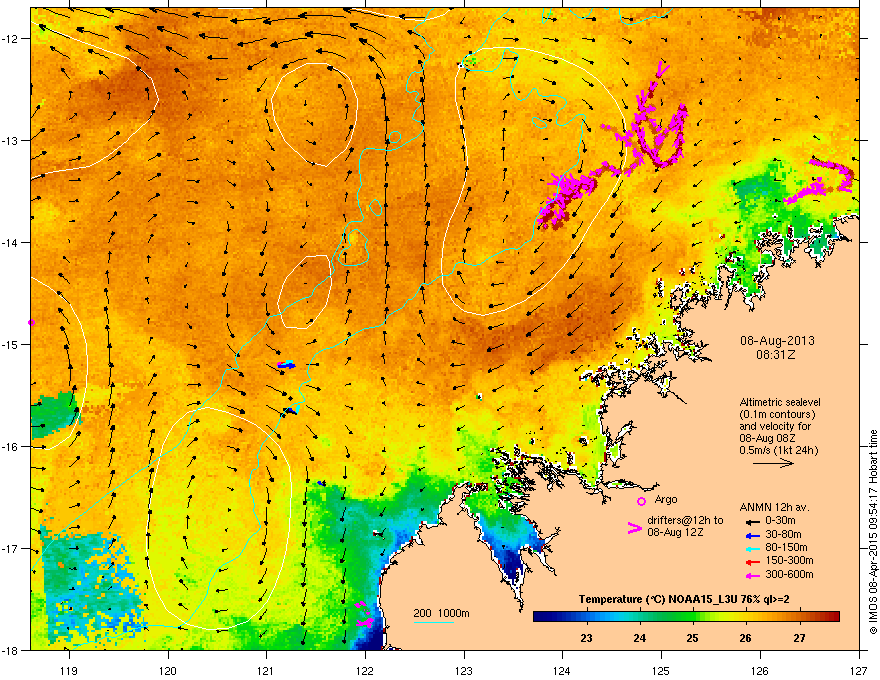Screen dimensions: 880x680
Task: Click the magenta 300-600m arrow symbol
Action: pyautogui.click(x=751, y=575)
